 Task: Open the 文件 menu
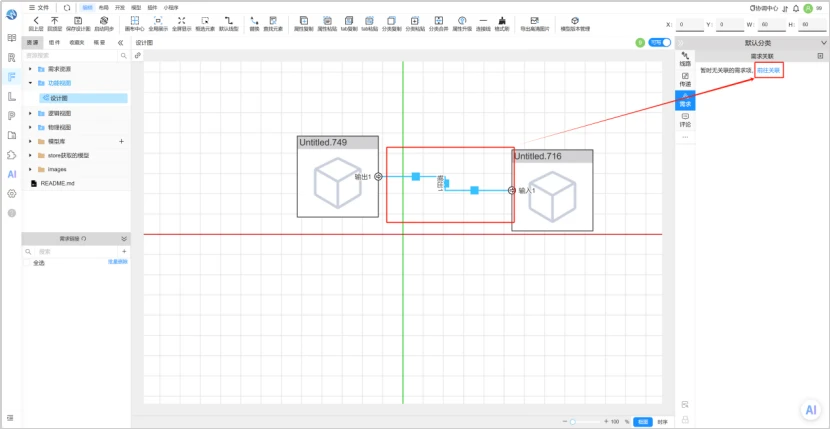click(x=39, y=8)
